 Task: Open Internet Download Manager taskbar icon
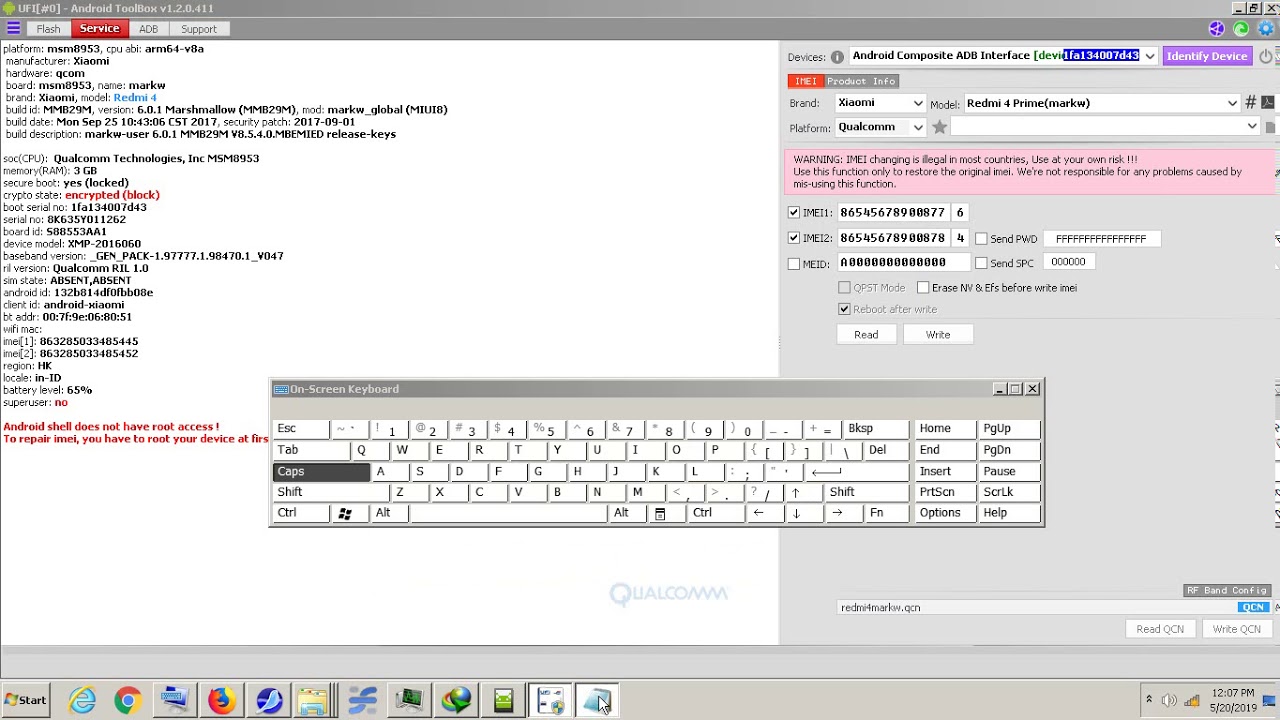[456, 700]
